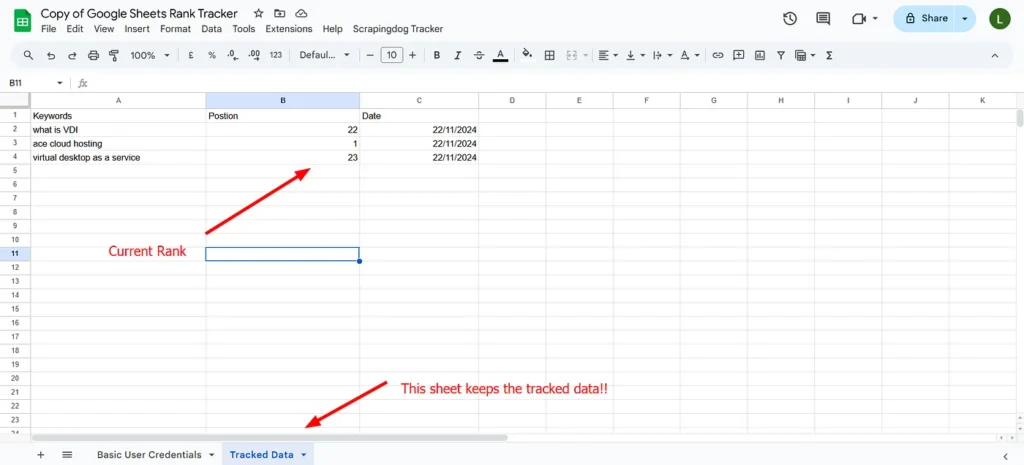The width and height of the screenshot is (1024, 465).
Task: Undo the last action
Action: point(51,56)
